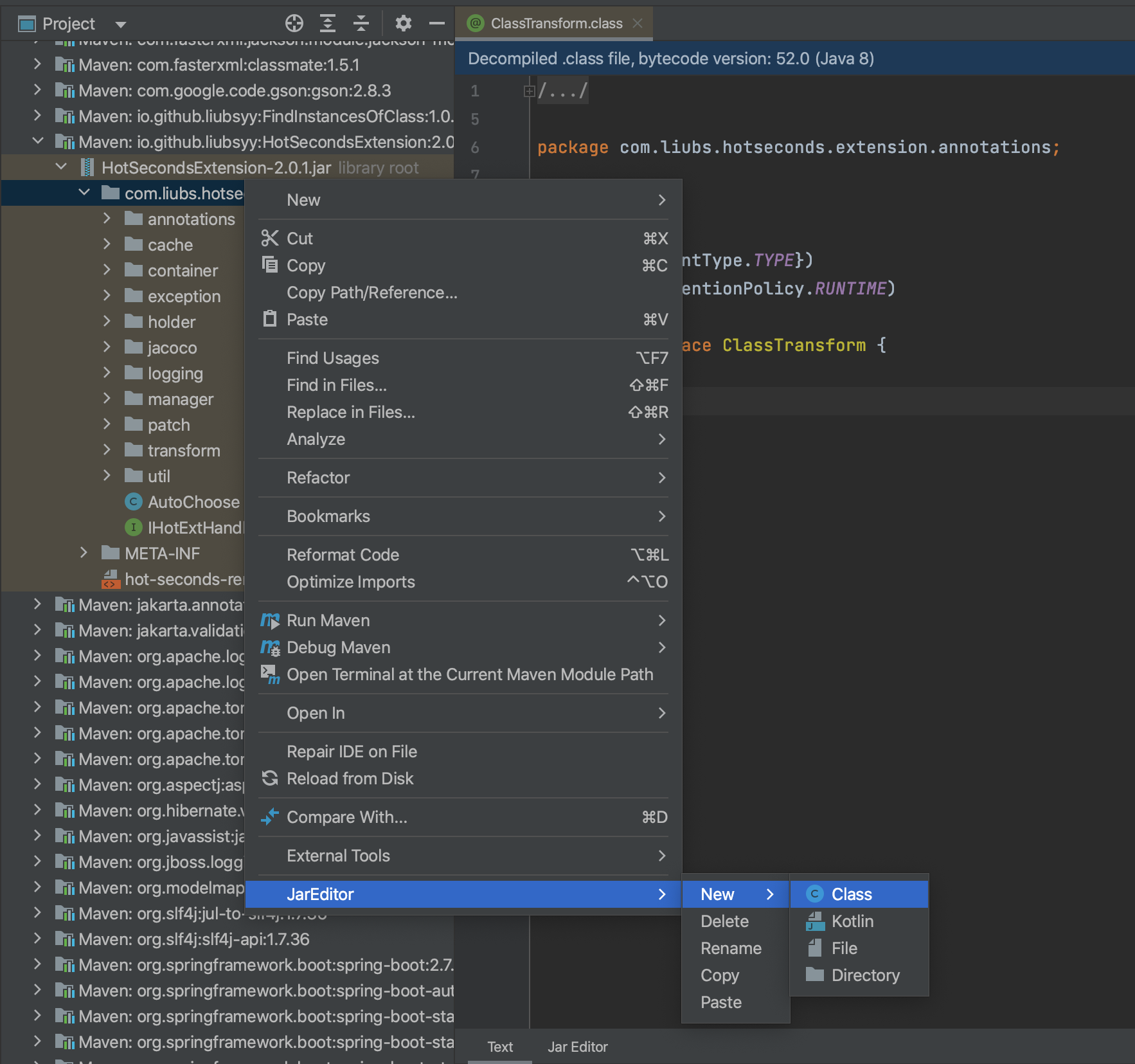This screenshot has height=1064, width=1135.
Task: Select the AutoChoose class in tree
Action: pos(193,502)
